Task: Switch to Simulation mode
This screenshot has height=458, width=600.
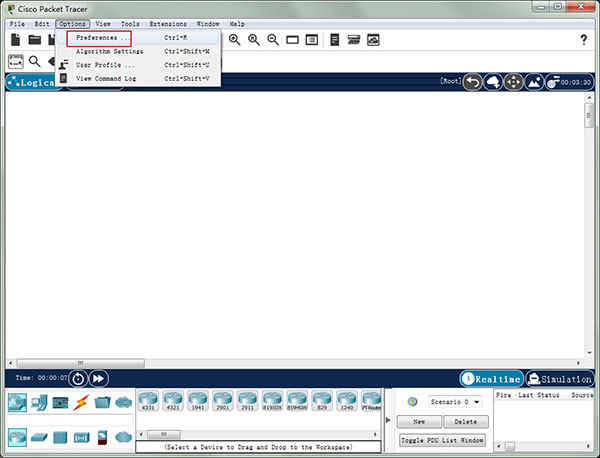Action: 560,379
